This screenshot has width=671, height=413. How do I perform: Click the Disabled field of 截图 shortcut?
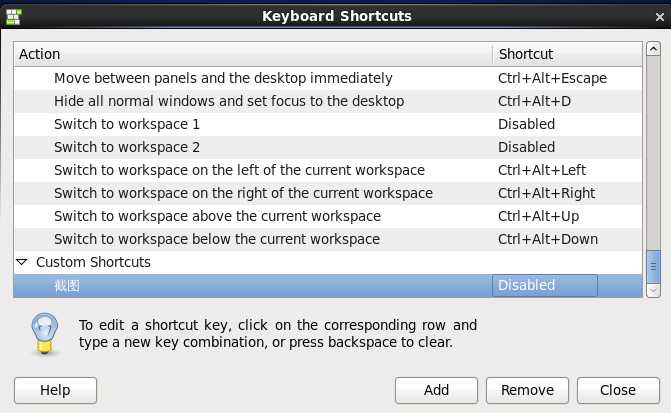(x=544, y=285)
